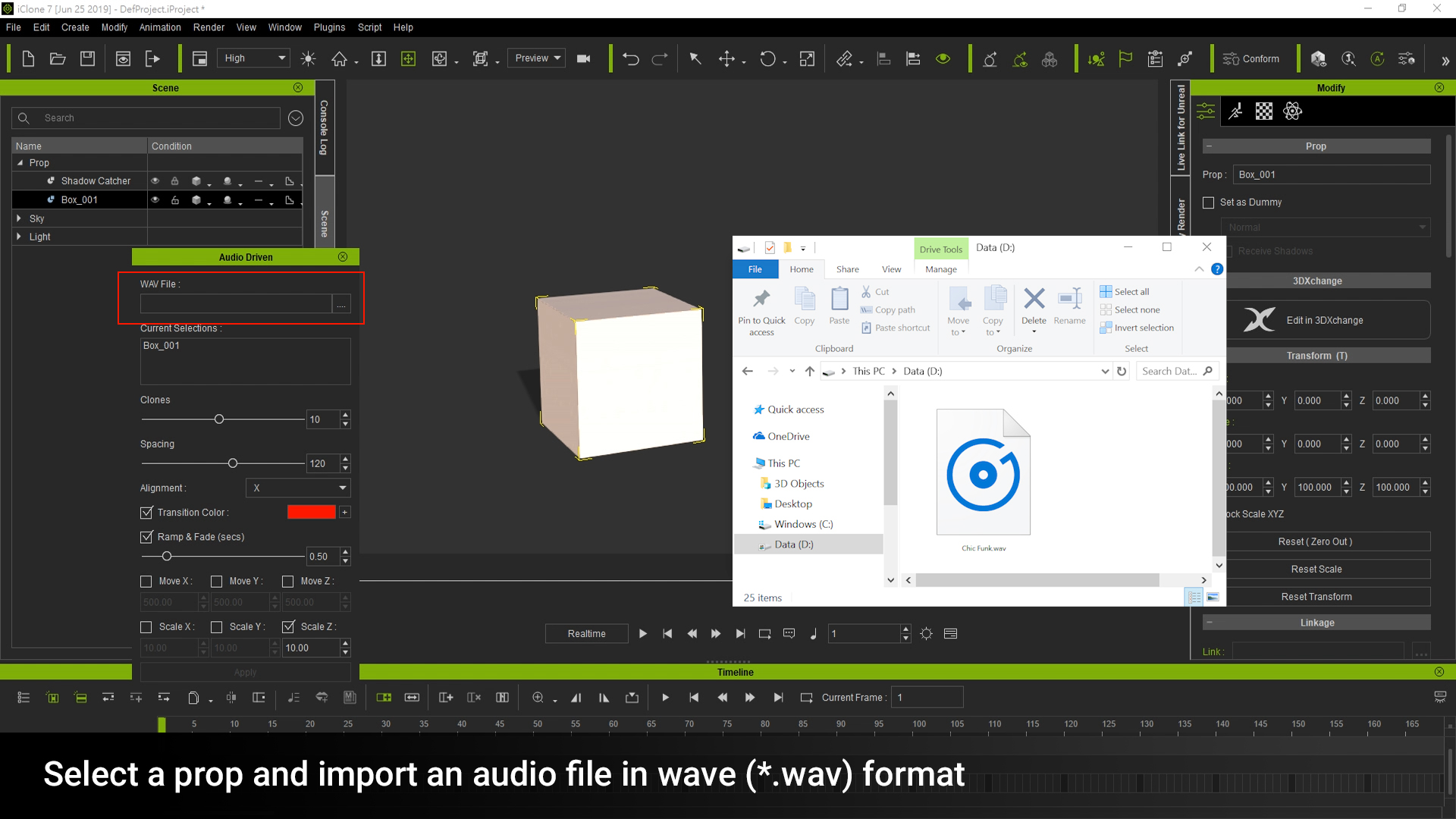
Task: Click the Redo arrow icon
Action: click(x=660, y=58)
